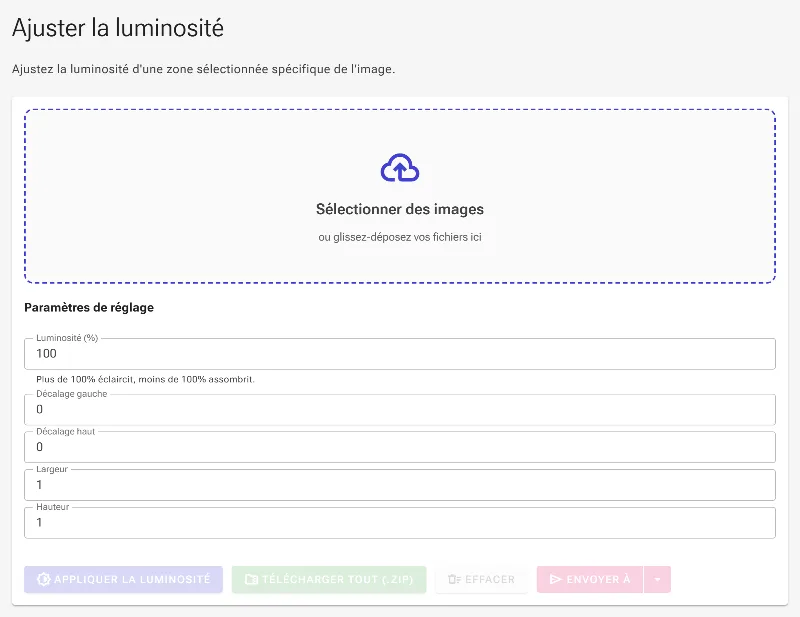Click the send arrow icon on Envoyer à
The width and height of the screenshot is (800, 617).
tap(556, 579)
